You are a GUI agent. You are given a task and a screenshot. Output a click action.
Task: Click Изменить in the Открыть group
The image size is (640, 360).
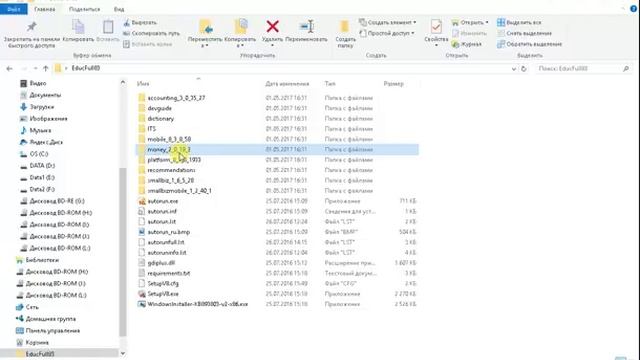[469, 33]
